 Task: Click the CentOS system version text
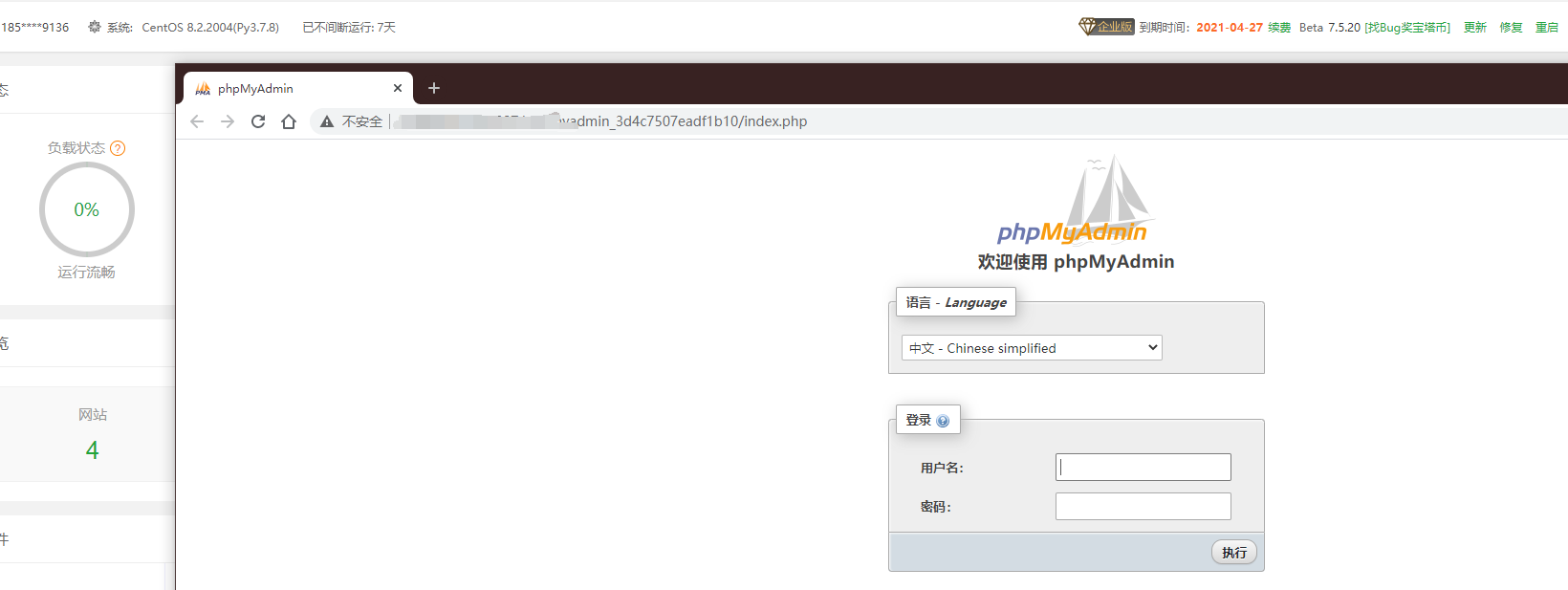click(210, 28)
